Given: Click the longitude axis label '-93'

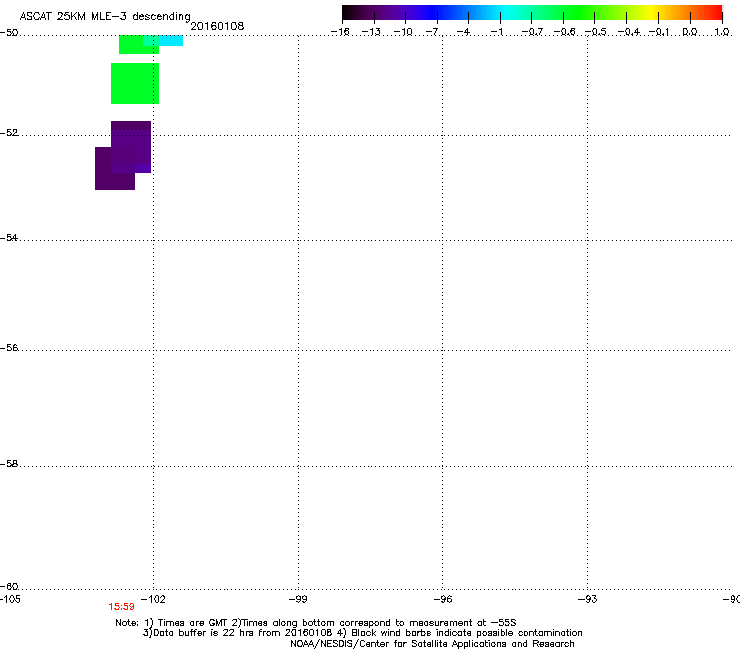Looking at the screenshot, I should pos(587,599).
